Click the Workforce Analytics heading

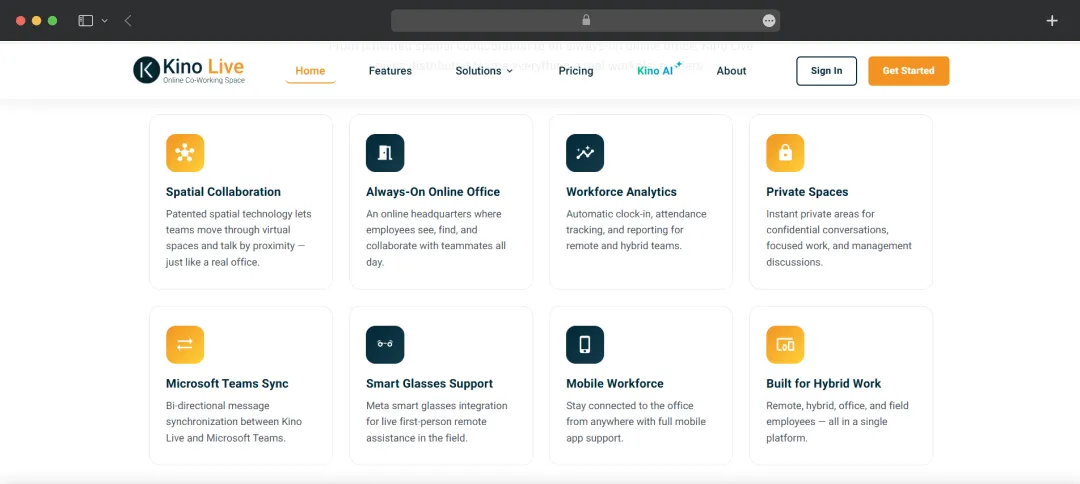tap(621, 192)
